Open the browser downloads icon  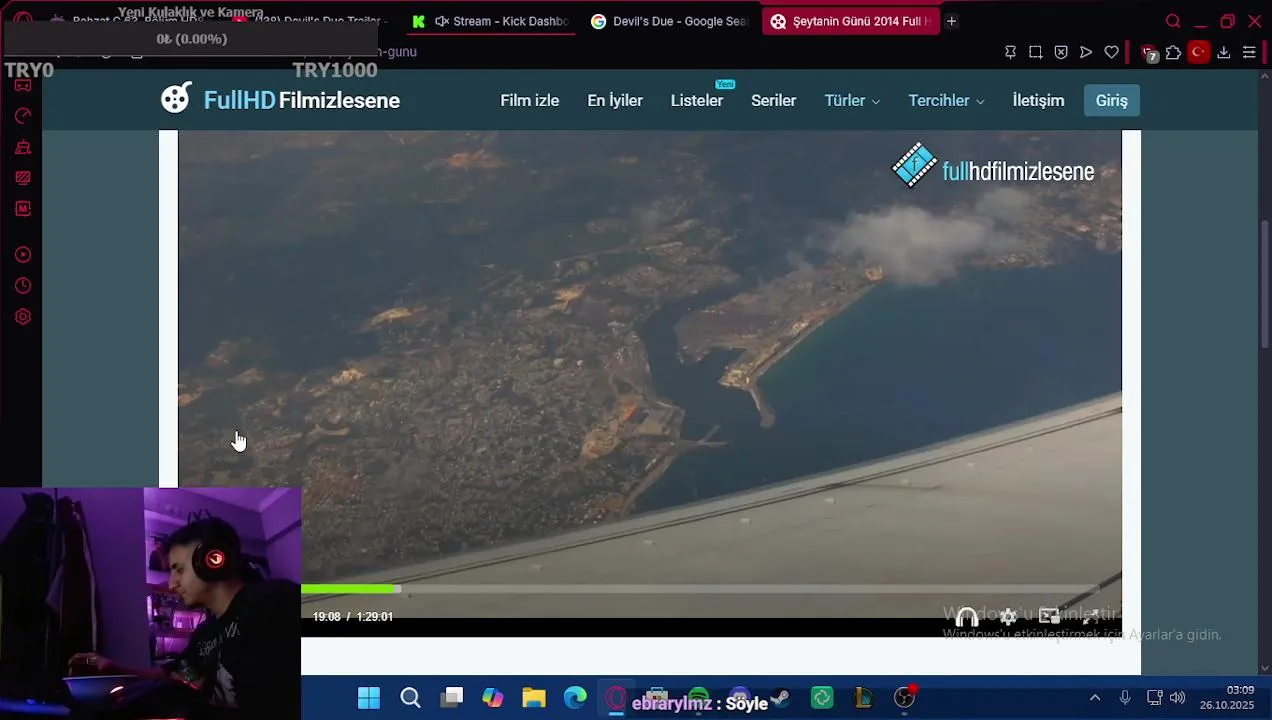1223,52
